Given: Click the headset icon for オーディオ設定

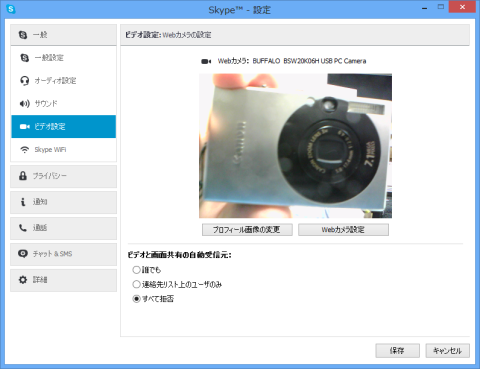Looking at the screenshot, I should 25,81.
